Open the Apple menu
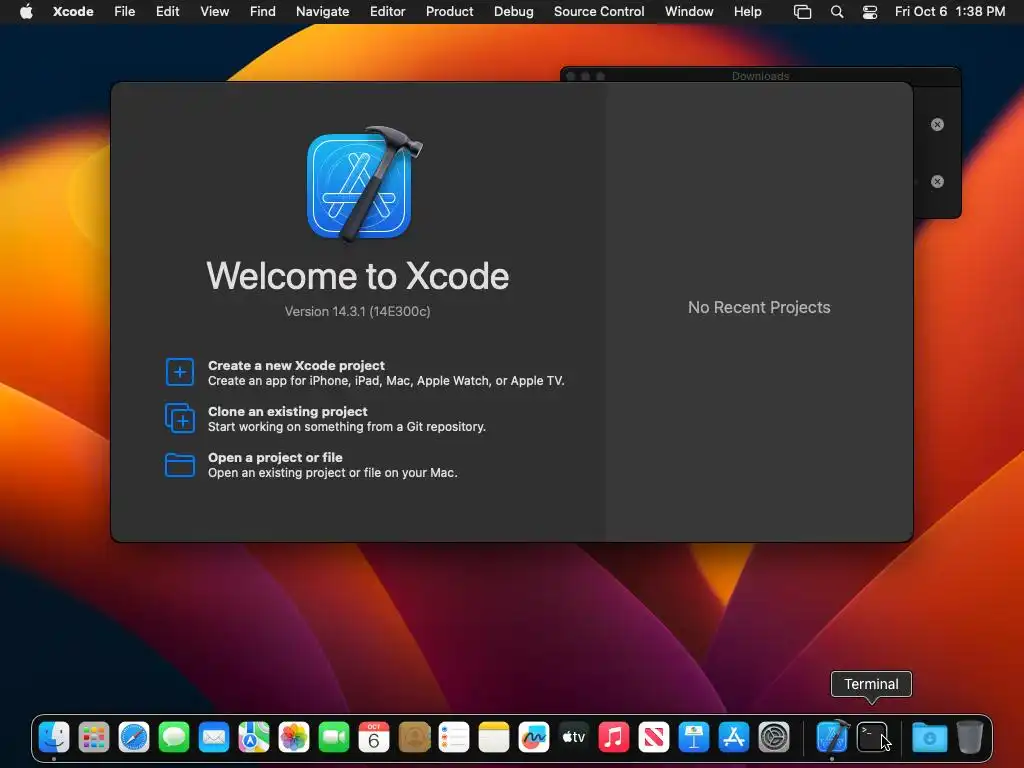1024x768 pixels. tap(26, 12)
